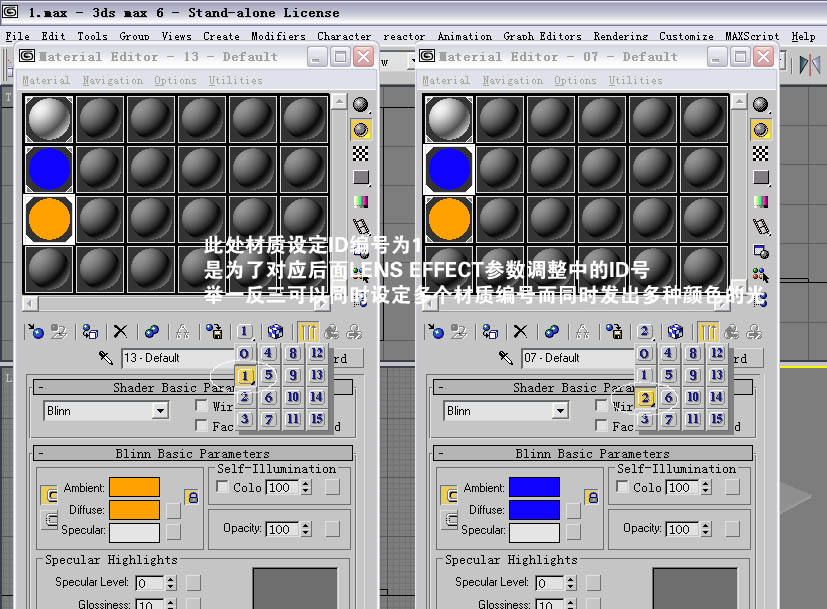Enable Self-Illumination Color checkbox in left editor
Image resolution: width=827 pixels, height=609 pixels.
click(x=223, y=486)
